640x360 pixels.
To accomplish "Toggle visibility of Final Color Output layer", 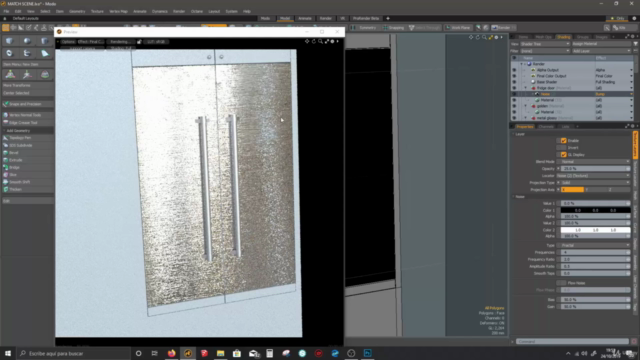I will coord(514,76).
